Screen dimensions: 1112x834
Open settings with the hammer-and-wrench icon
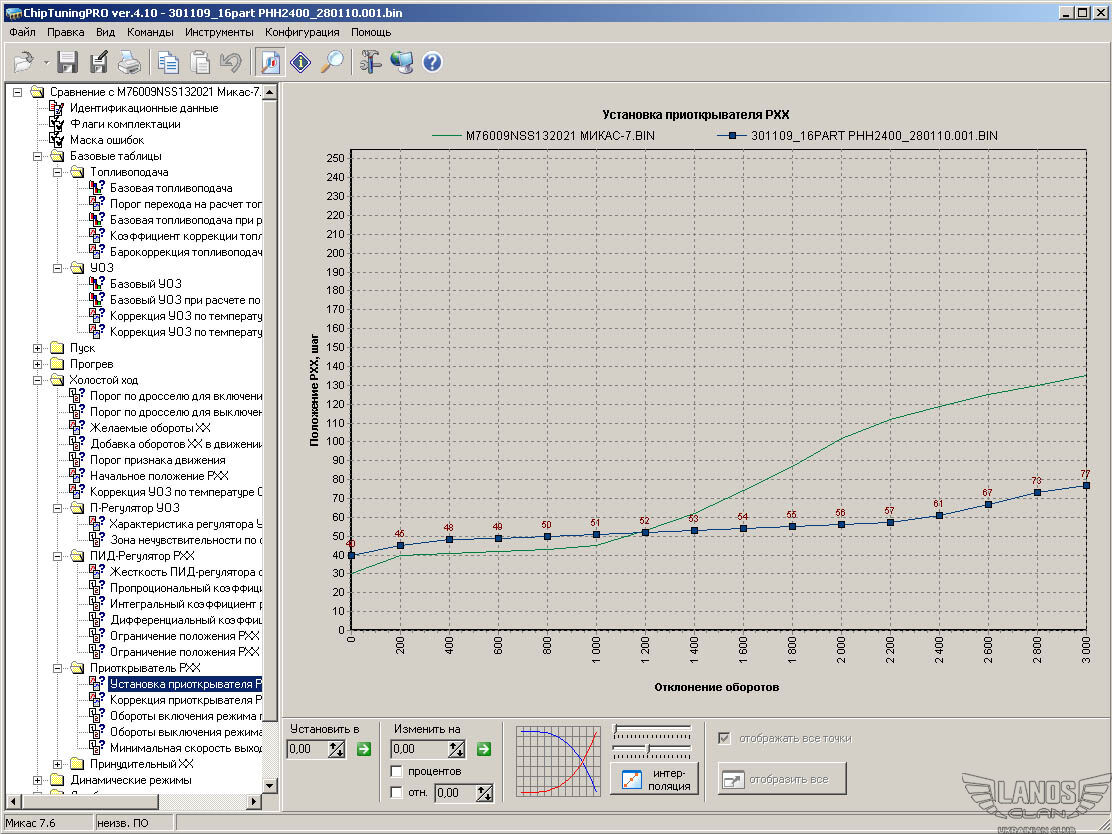(x=370, y=62)
